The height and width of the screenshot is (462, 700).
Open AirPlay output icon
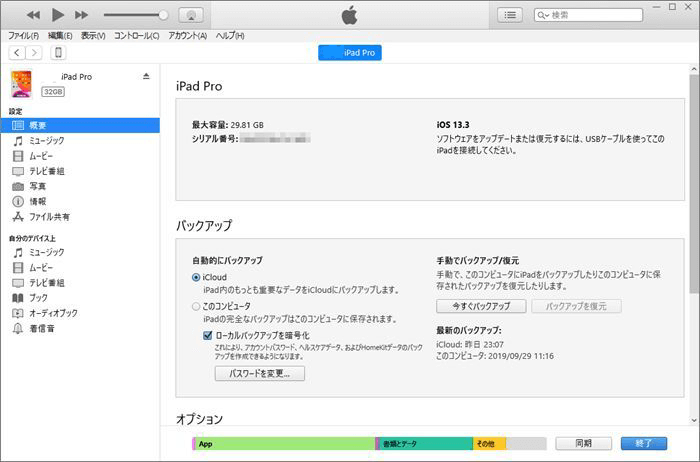tap(192, 15)
